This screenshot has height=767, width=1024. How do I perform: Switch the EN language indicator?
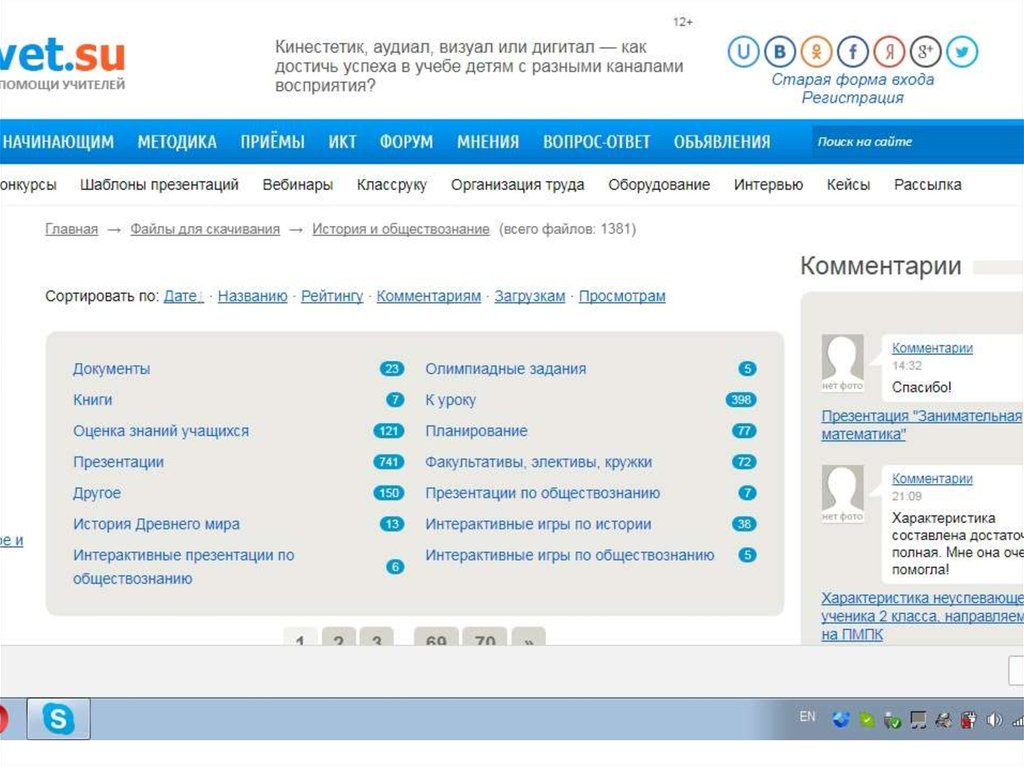808,717
